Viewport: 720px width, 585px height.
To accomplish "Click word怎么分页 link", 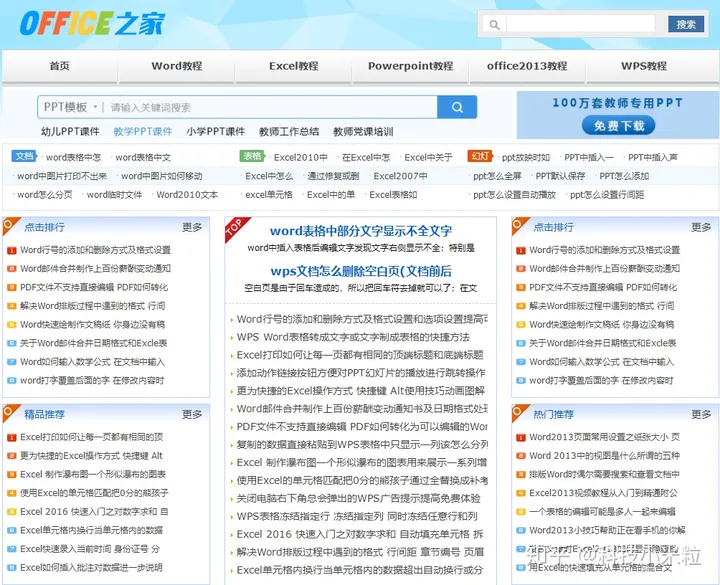I will click(45, 195).
